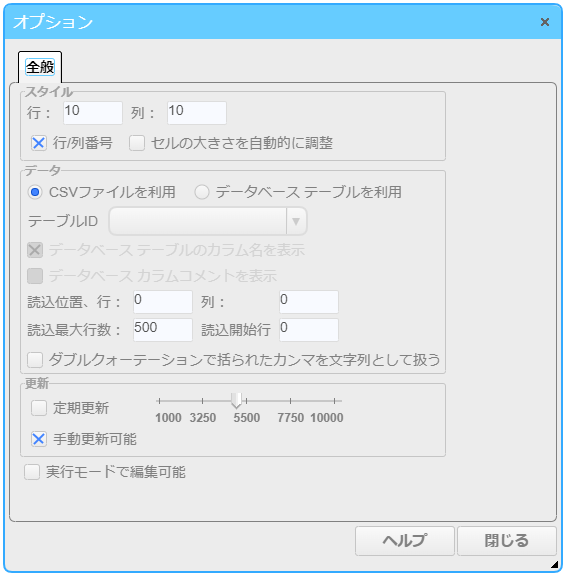
Task: Switch to the 全般 tab
Action: pos(40,67)
